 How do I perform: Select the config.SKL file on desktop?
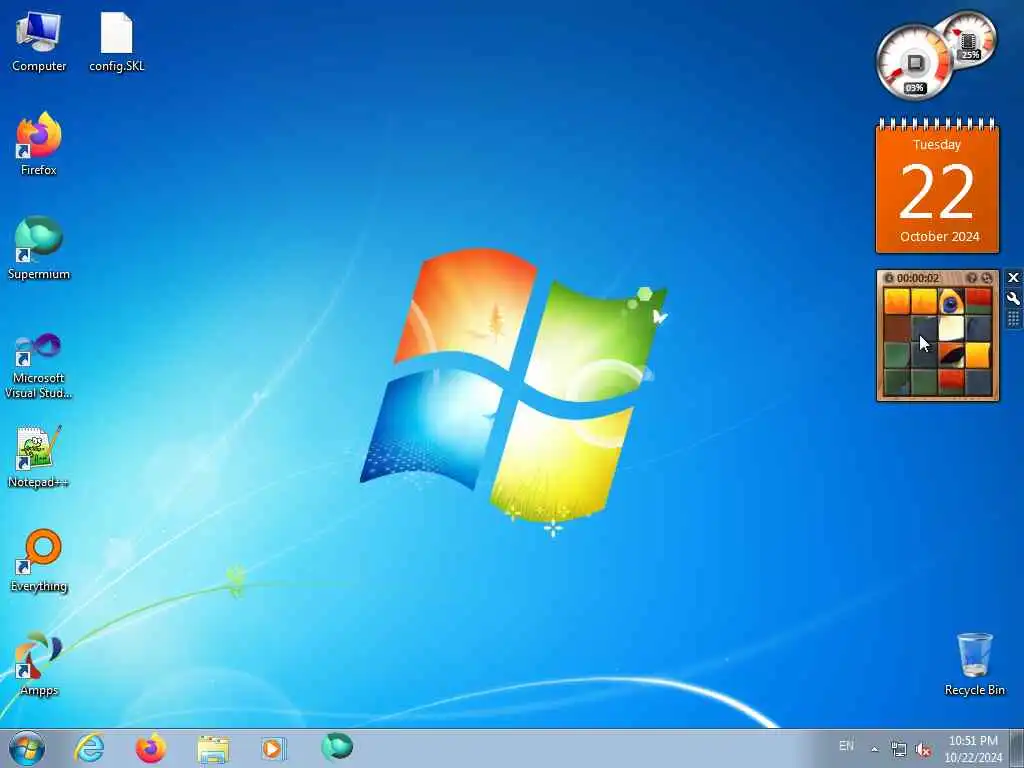(x=117, y=42)
